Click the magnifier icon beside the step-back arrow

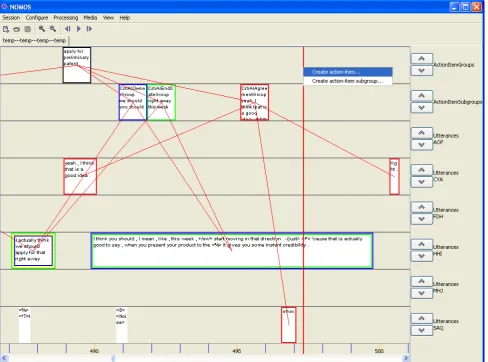[53, 29]
